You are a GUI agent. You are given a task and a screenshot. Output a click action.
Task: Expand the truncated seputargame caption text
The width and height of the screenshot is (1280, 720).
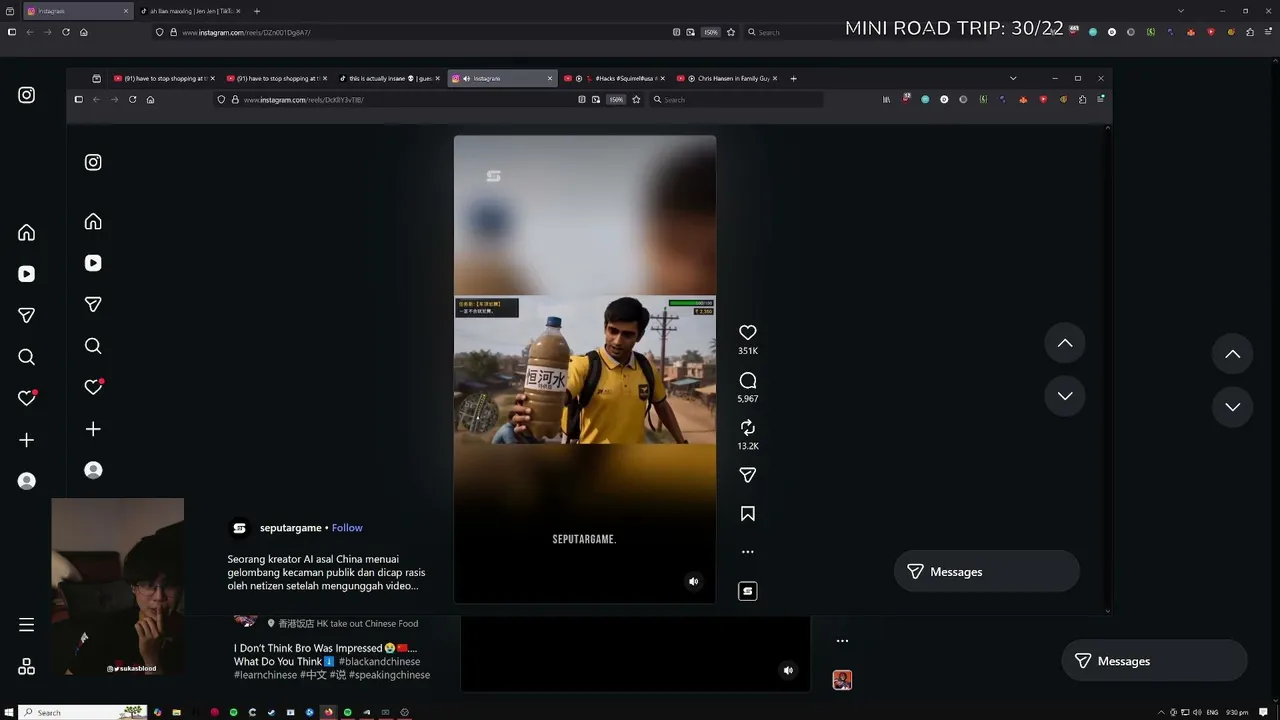click(x=326, y=572)
